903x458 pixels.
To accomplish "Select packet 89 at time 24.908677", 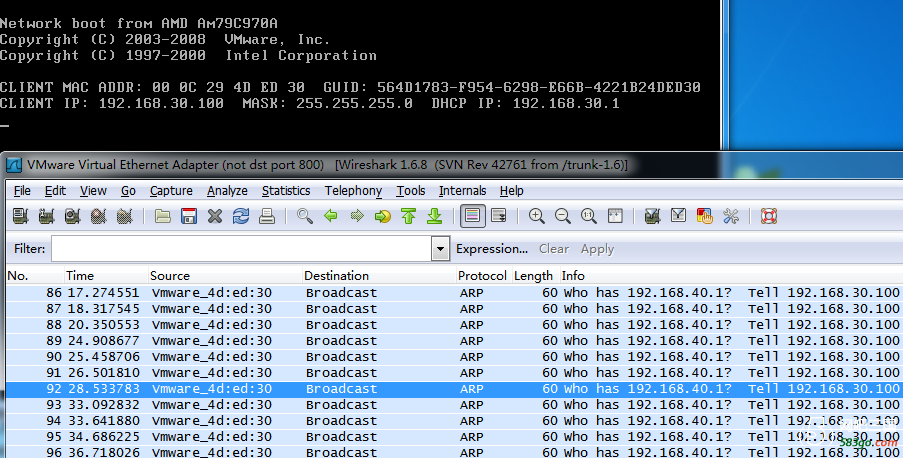I will pyautogui.click(x=454, y=341).
